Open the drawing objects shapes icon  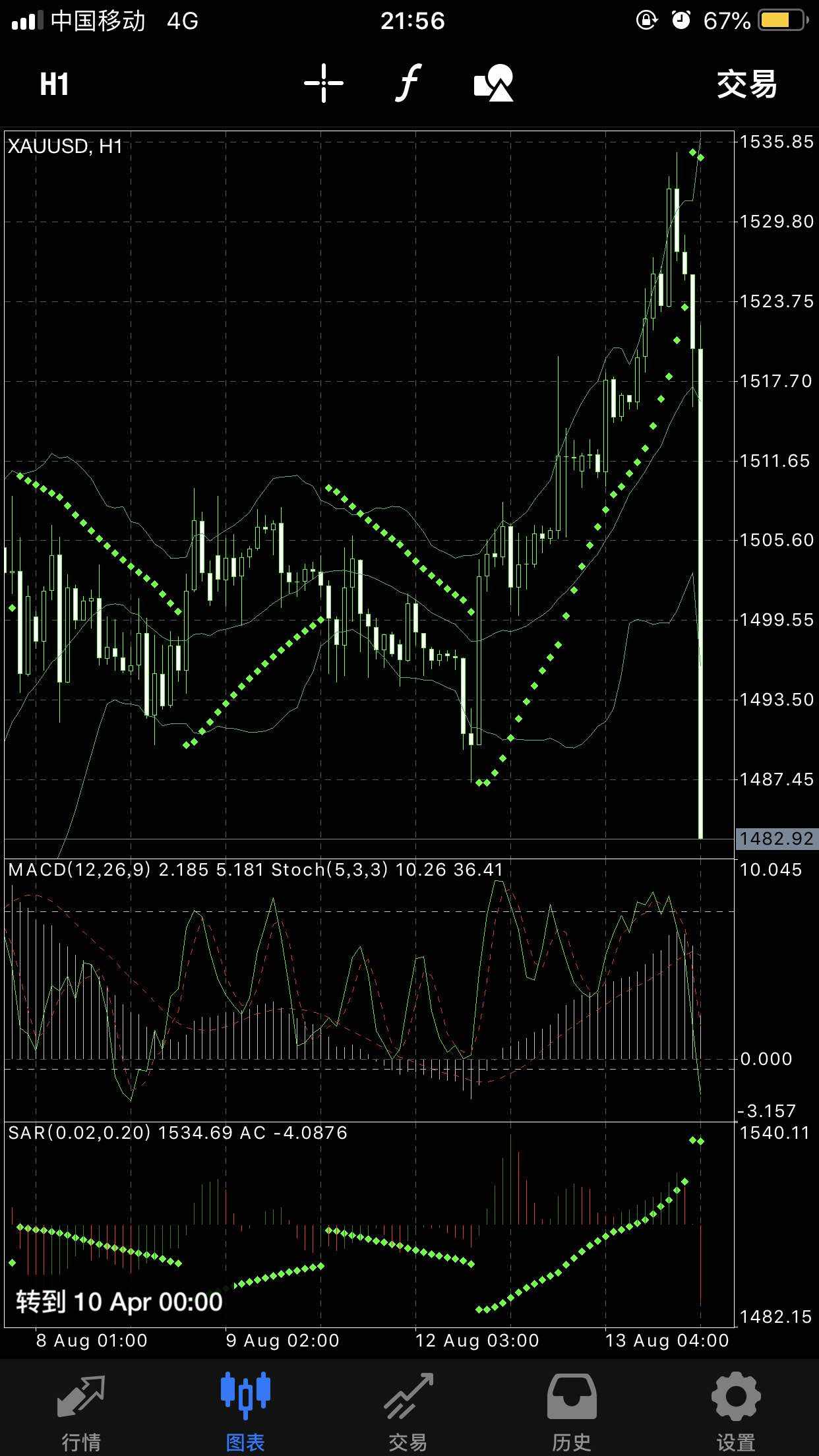(x=494, y=83)
